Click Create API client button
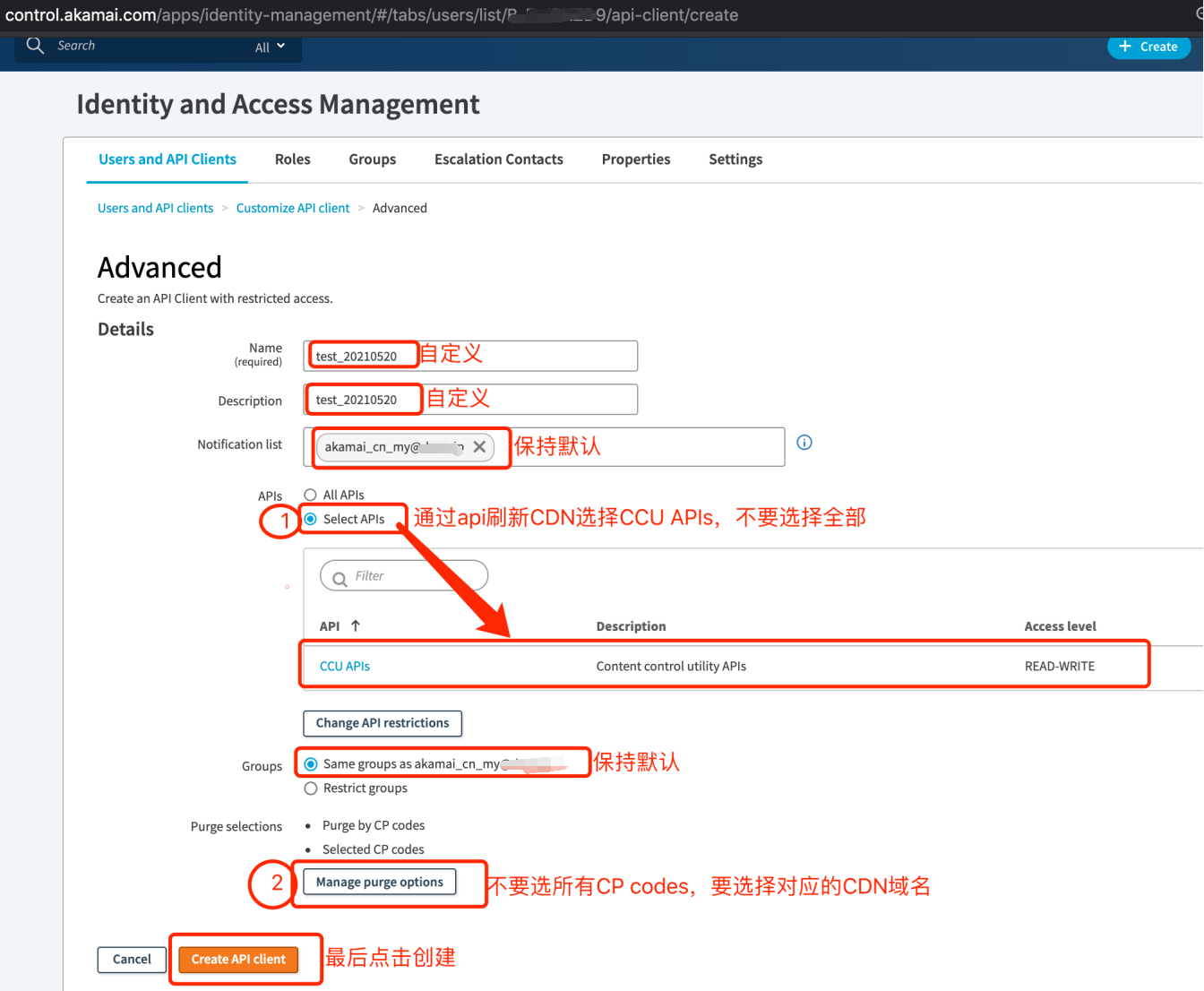This screenshot has height=991, width=1204. pos(238,959)
